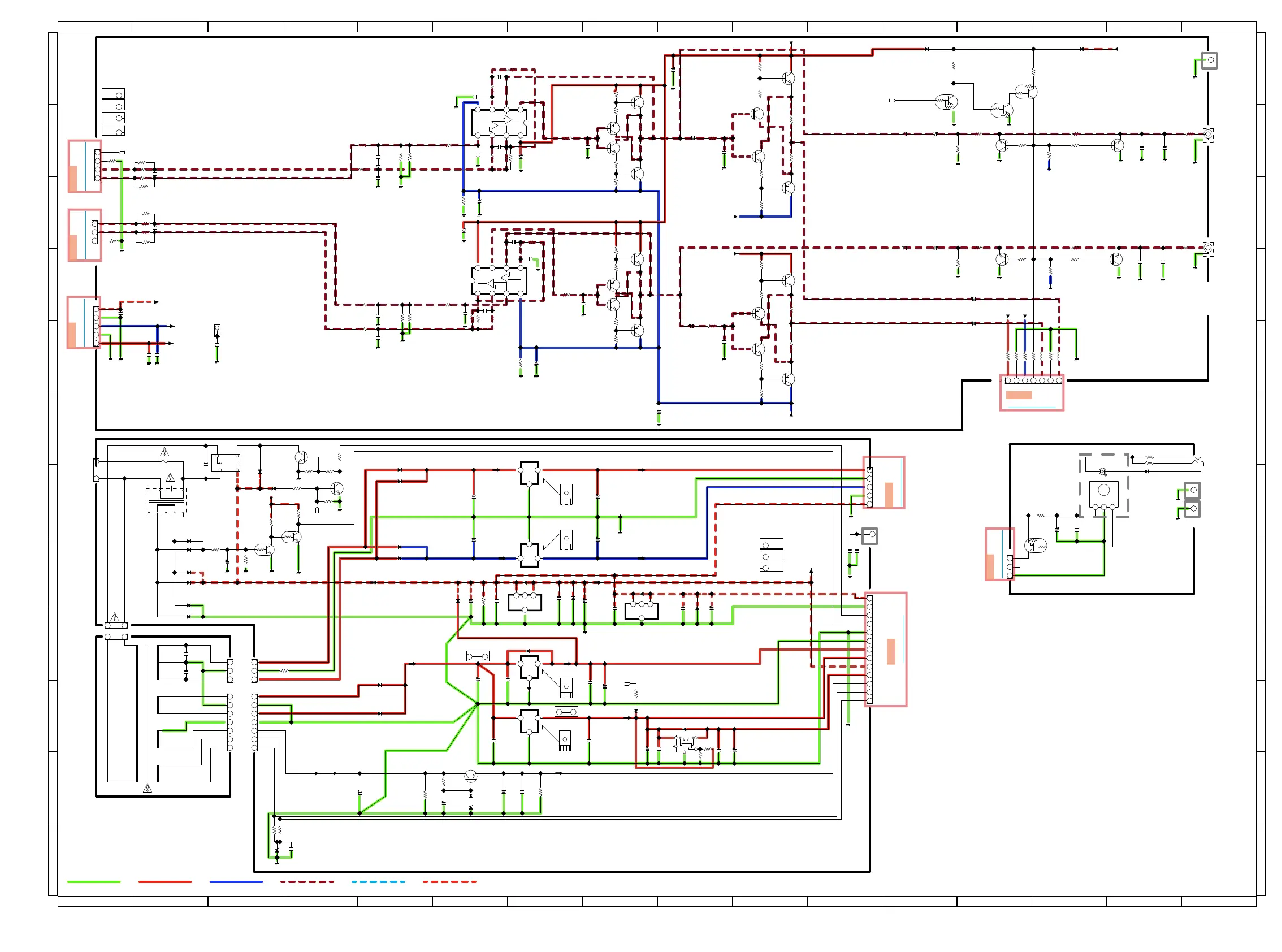Image resolution: width=1282 pixels, height=952 pixels.
Task: Click the warning triangle above the fuse
Action: (164, 452)
